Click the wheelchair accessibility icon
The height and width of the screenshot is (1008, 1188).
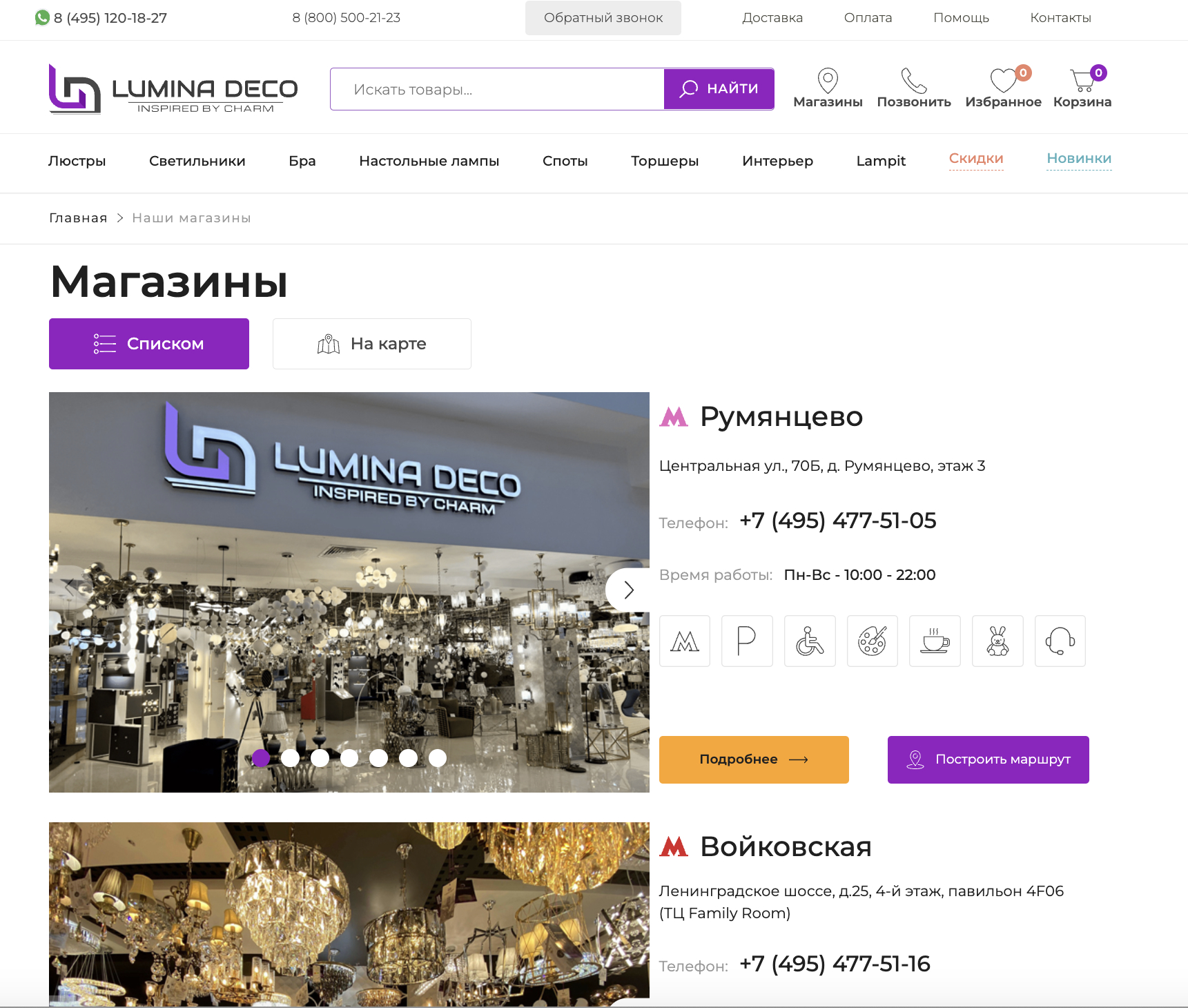pos(810,641)
